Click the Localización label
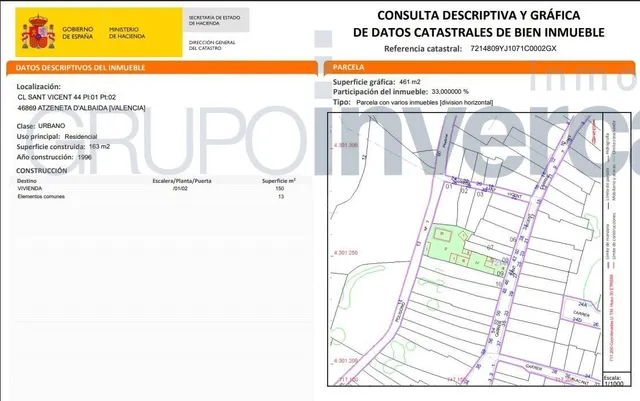Image resolution: width=640 pixels, height=401 pixels. pyautogui.click(x=38, y=87)
